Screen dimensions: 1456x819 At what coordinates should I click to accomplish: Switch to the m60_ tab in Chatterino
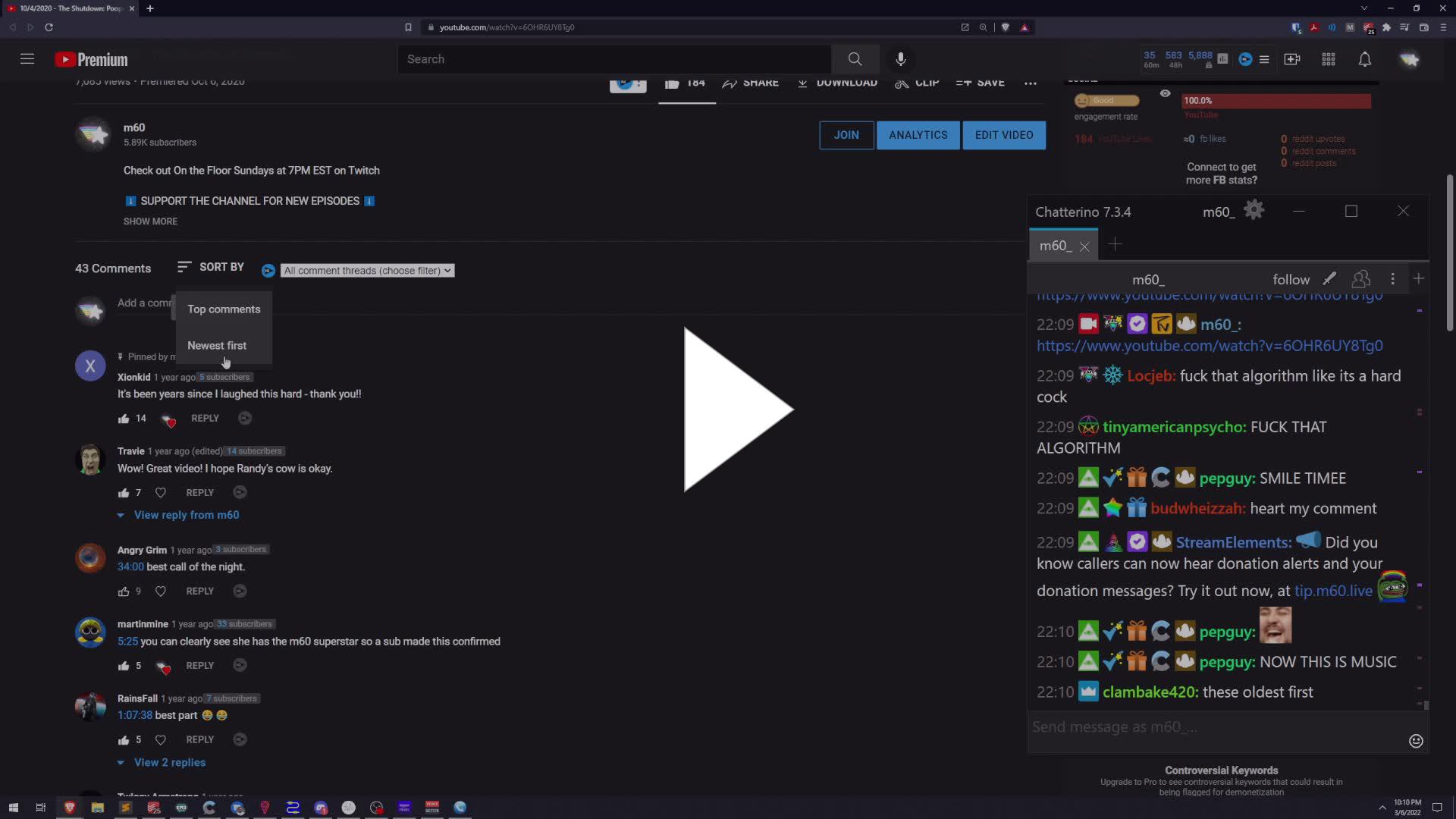[x=1056, y=246]
